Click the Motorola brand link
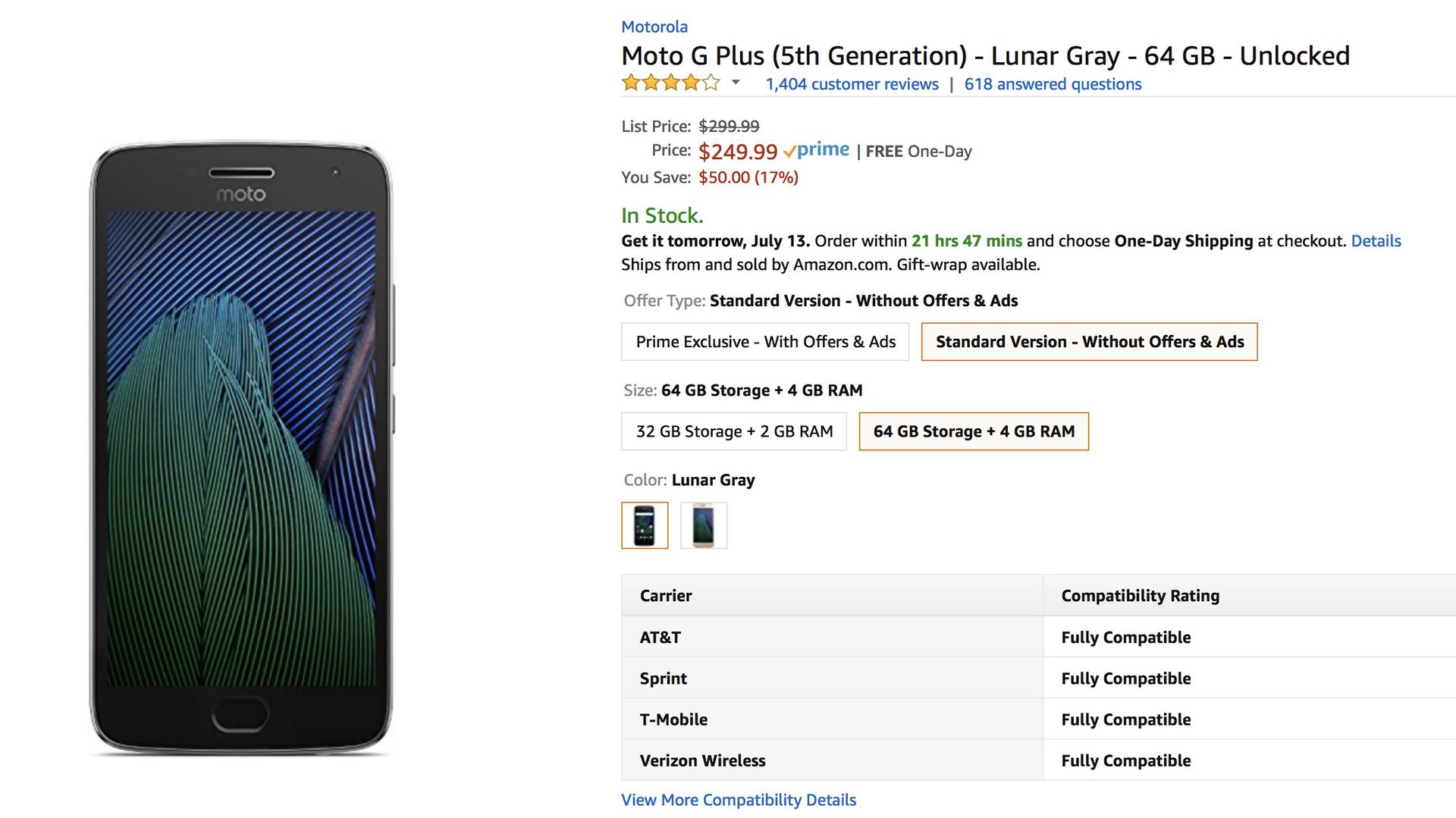Viewport: 1456px width, 818px height. click(x=654, y=27)
